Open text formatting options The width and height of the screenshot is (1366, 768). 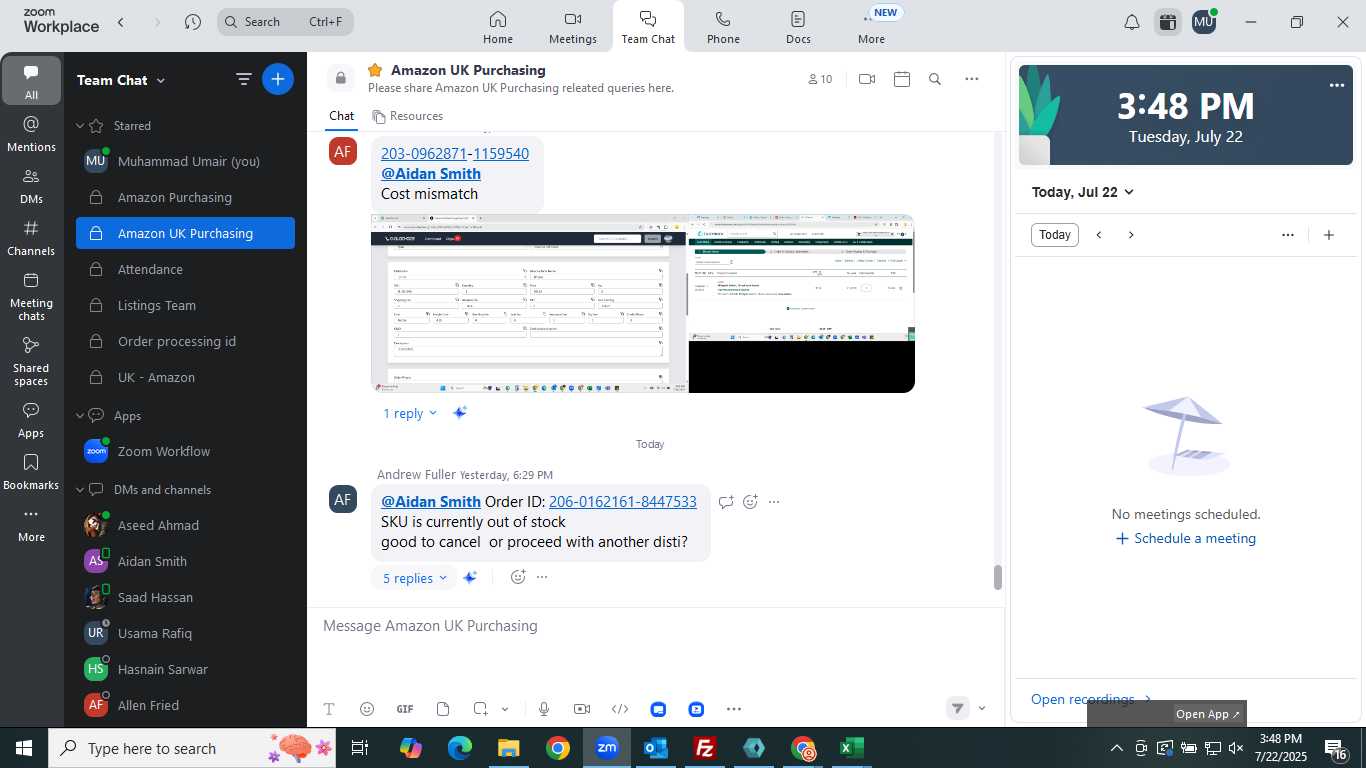point(328,709)
